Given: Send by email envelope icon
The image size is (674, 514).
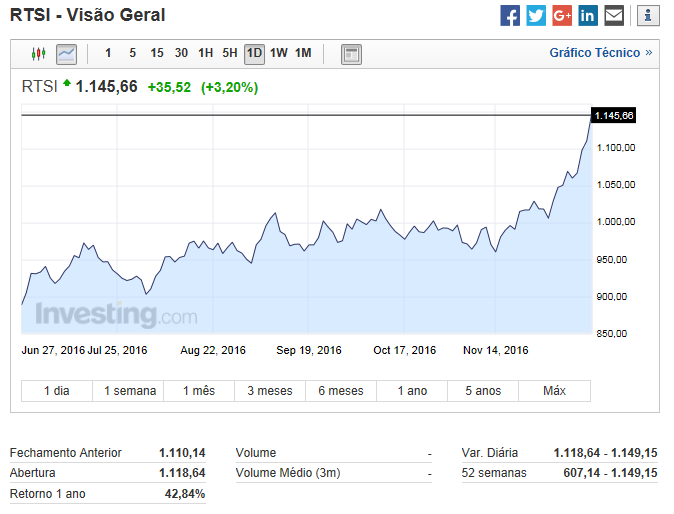Looking at the screenshot, I should point(614,16).
